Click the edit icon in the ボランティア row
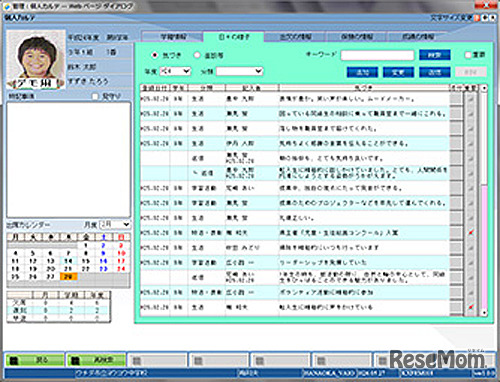This screenshot has height=382, width=500. tap(471, 292)
